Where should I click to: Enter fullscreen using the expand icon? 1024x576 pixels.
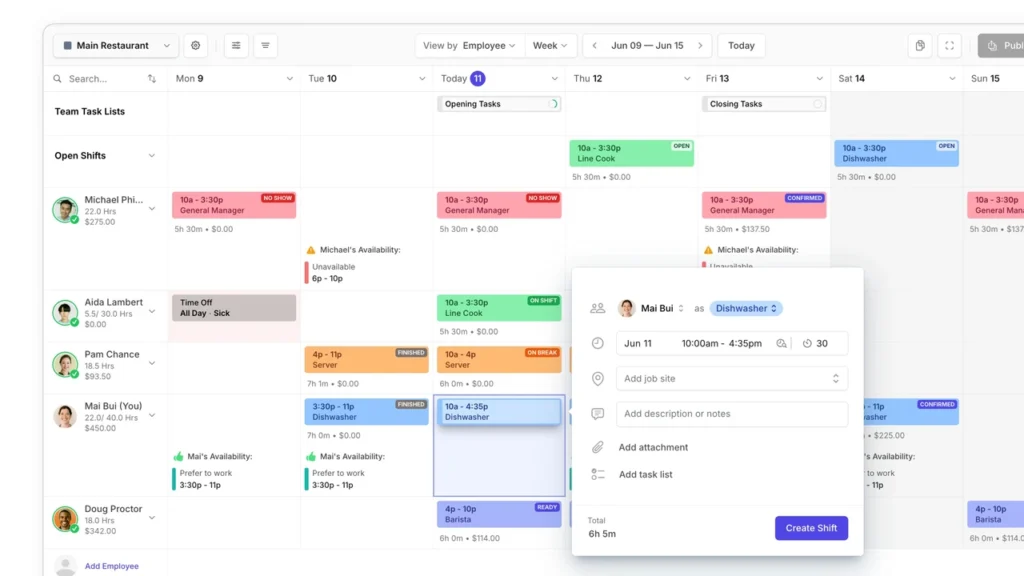[x=950, y=46]
